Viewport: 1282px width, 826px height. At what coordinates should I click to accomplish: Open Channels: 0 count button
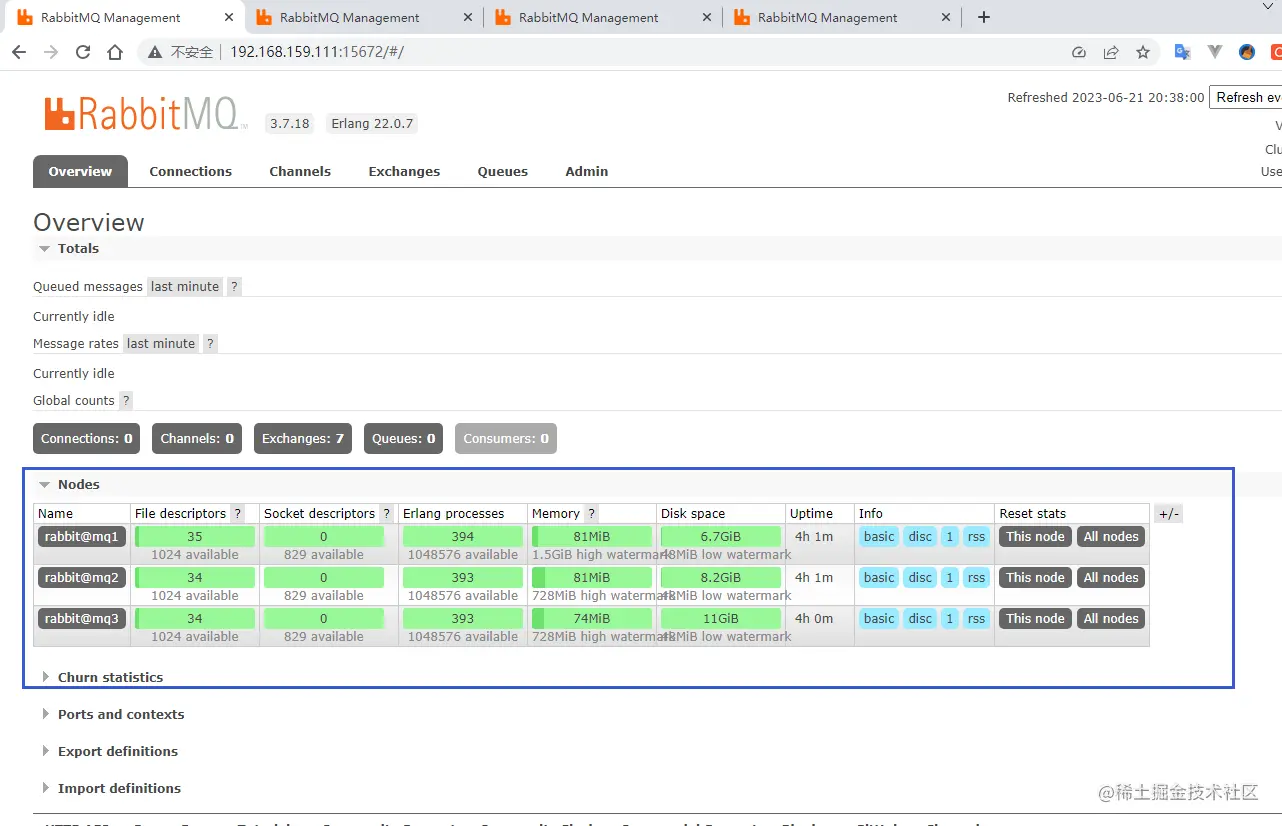click(197, 439)
